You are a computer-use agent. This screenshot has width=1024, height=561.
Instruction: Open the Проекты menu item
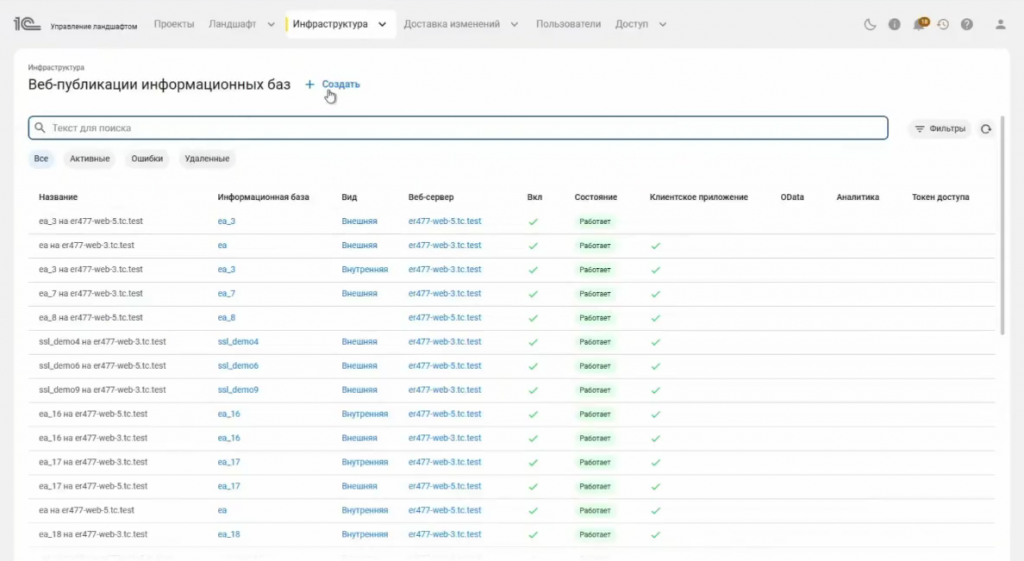click(174, 24)
